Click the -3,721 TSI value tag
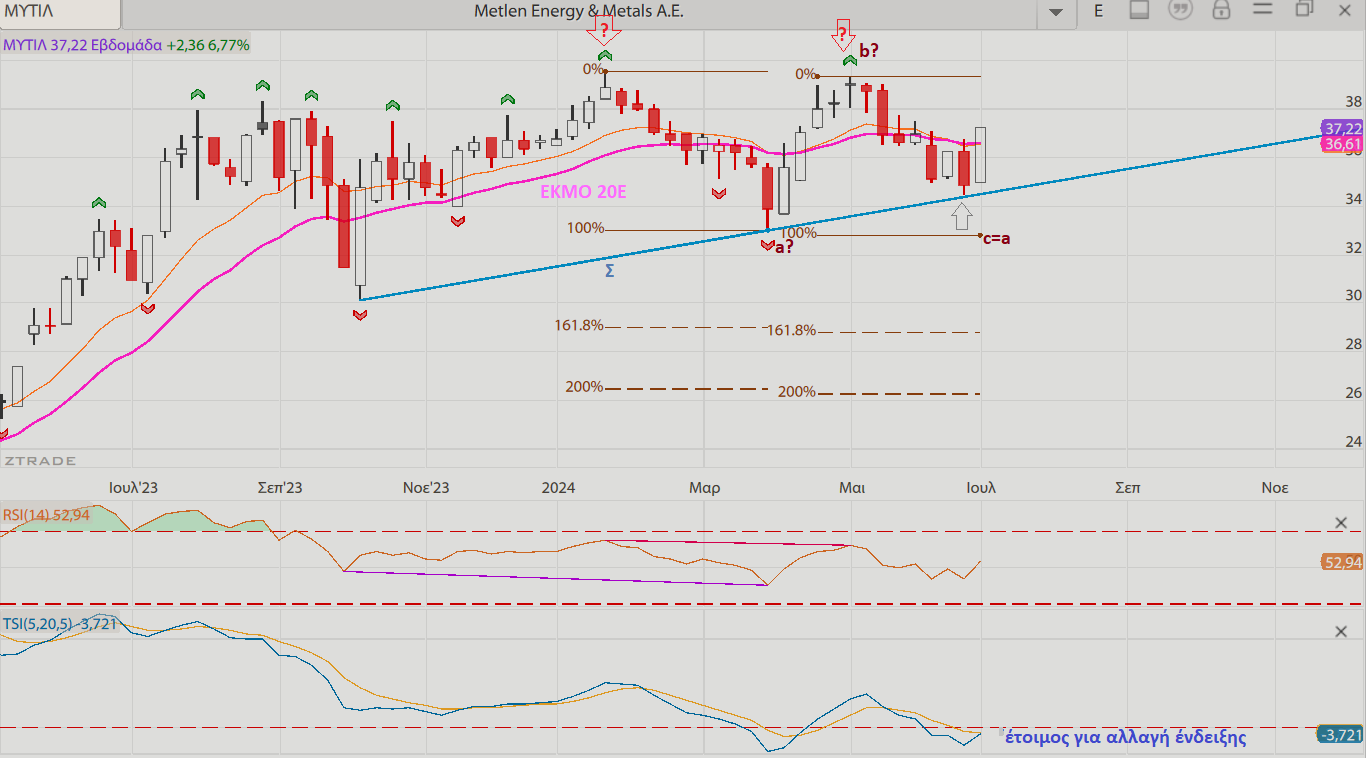The height and width of the screenshot is (758, 1366). [x=1340, y=735]
